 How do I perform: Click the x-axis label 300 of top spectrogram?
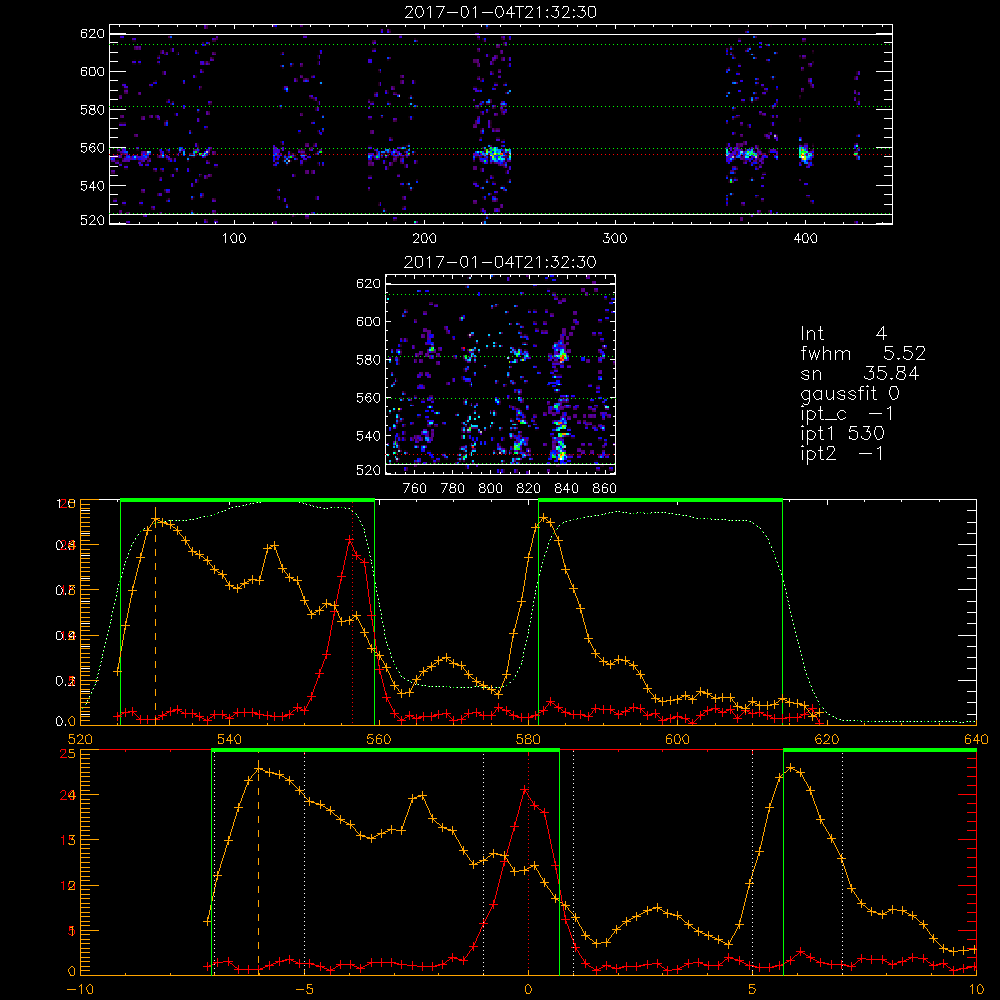pyautogui.click(x=615, y=239)
